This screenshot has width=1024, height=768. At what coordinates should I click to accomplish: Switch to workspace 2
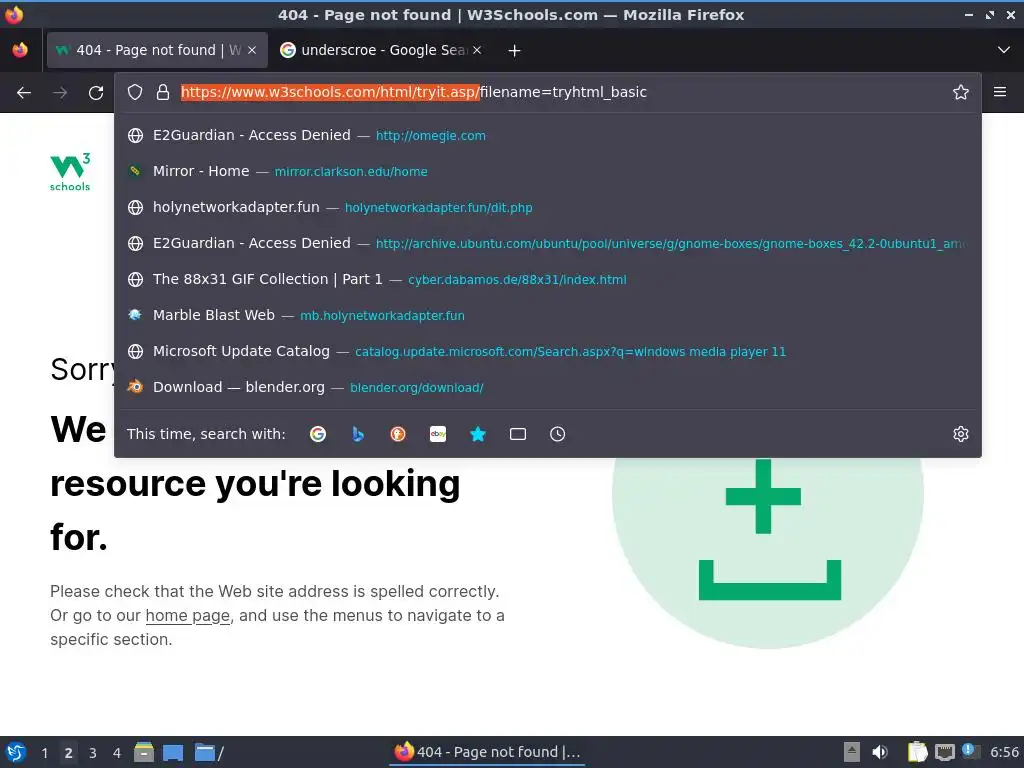[69, 753]
